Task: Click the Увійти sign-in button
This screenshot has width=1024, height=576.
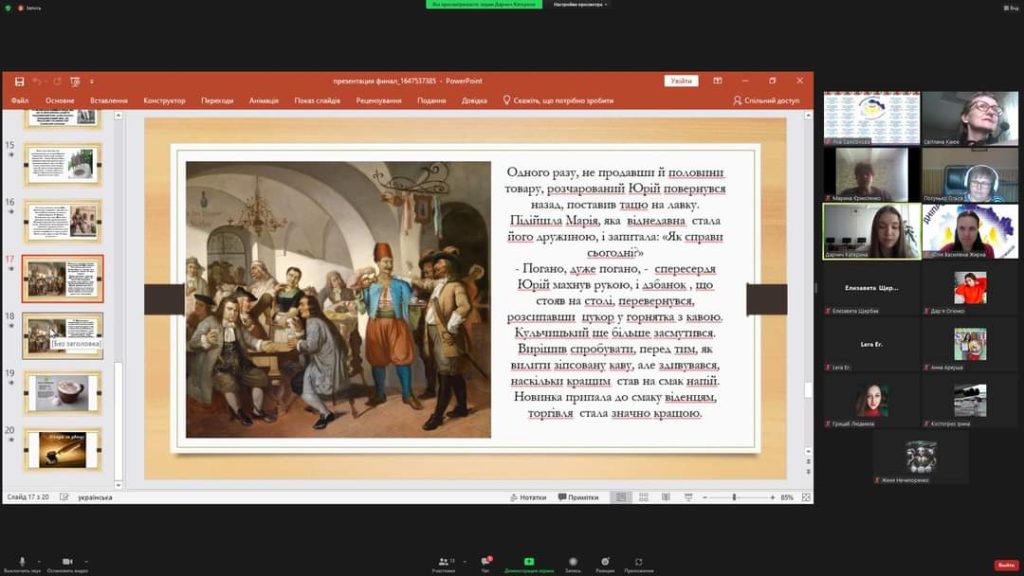Action: click(x=681, y=81)
